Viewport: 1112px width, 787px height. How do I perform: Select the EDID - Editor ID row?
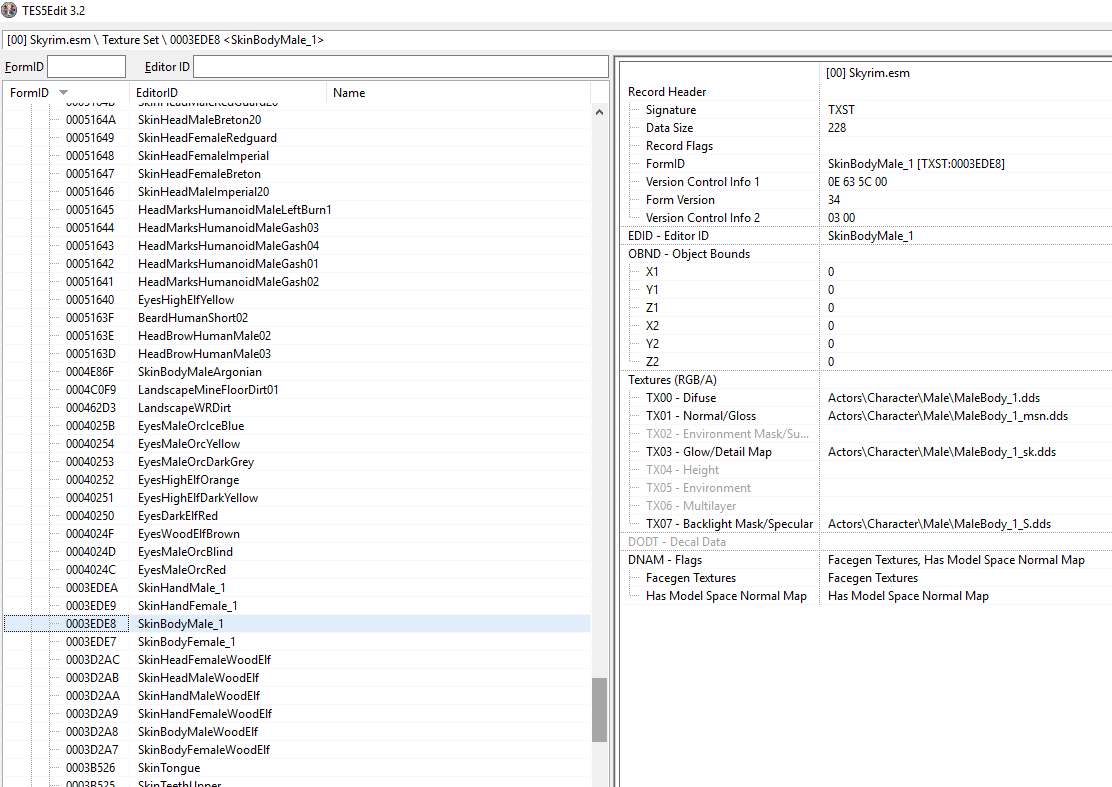click(x=867, y=236)
